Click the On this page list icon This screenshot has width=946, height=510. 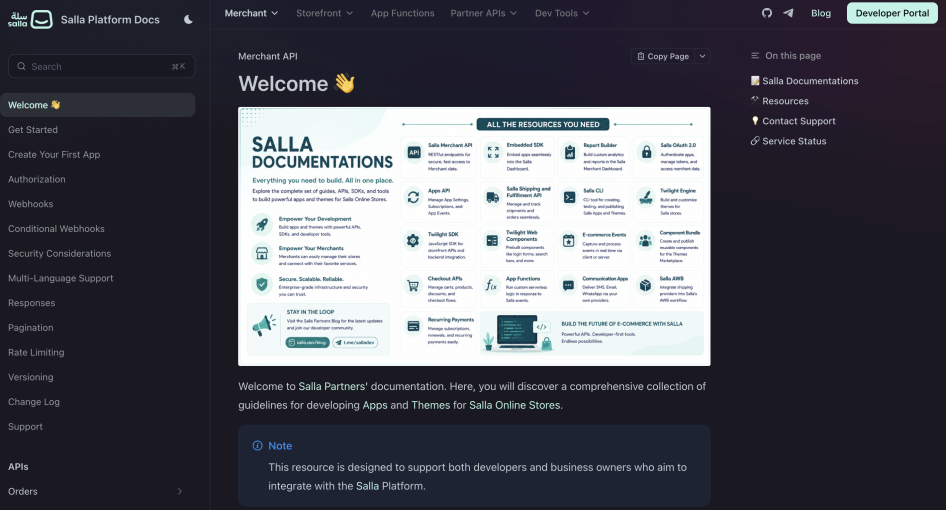(x=755, y=56)
